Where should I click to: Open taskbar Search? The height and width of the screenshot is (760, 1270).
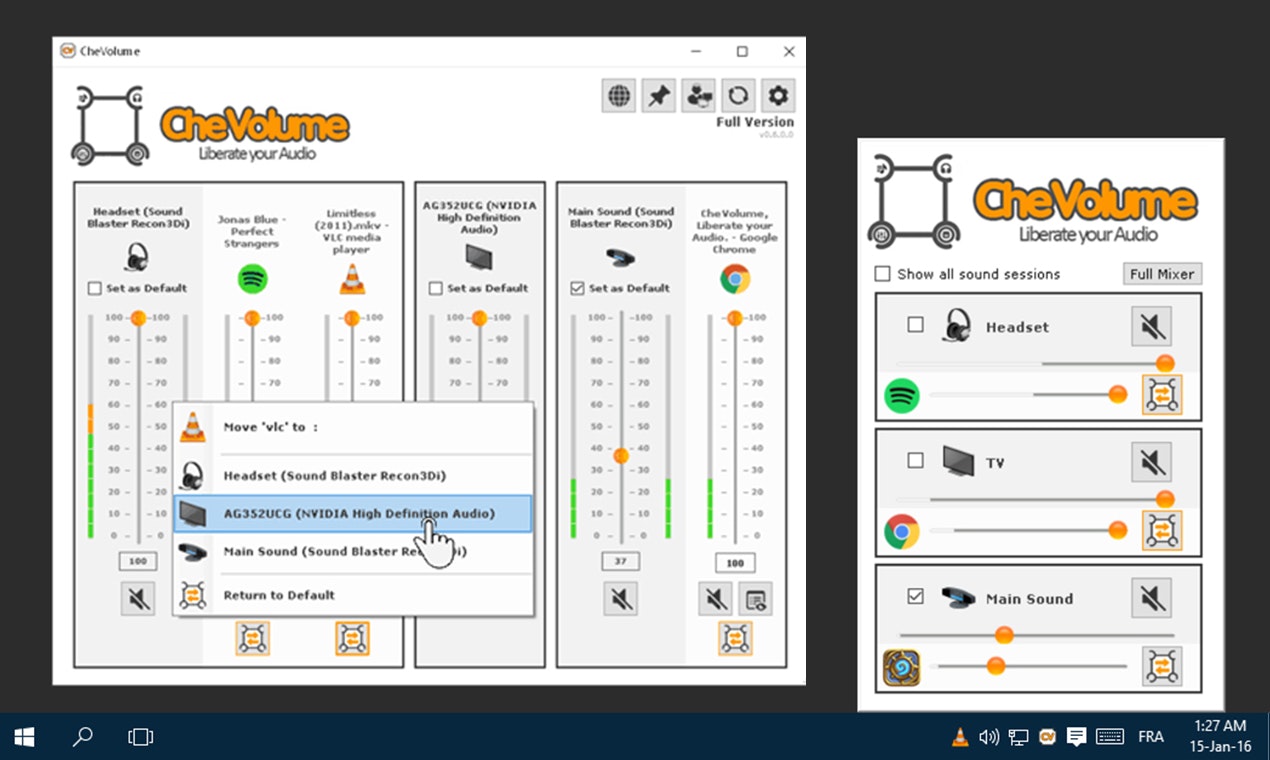(83, 737)
